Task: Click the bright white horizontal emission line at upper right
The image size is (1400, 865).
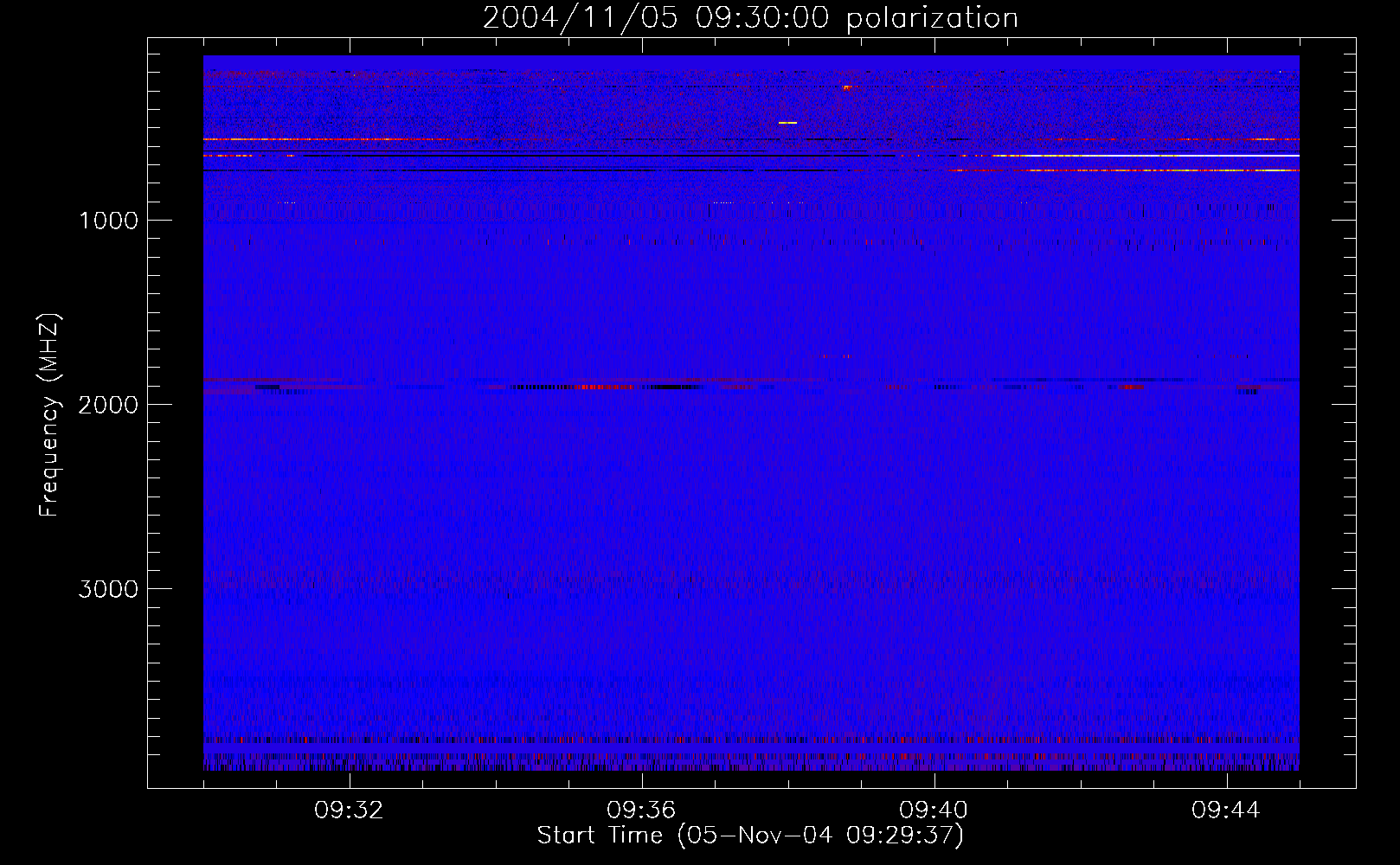Action: pos(1146,156)
